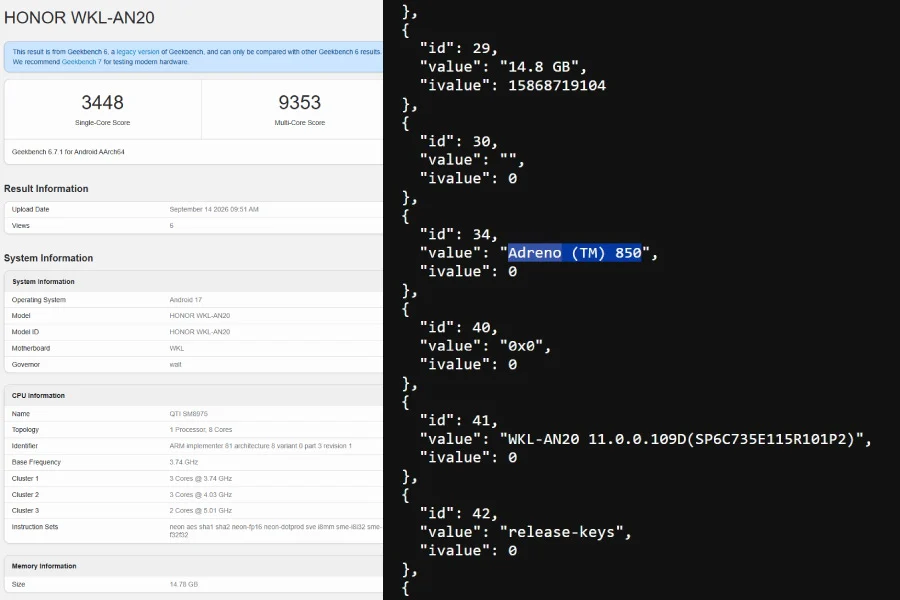900x600 pixels.
Task: Click the Model row value HONOR WKL-AN20
Action: point(200,316)
